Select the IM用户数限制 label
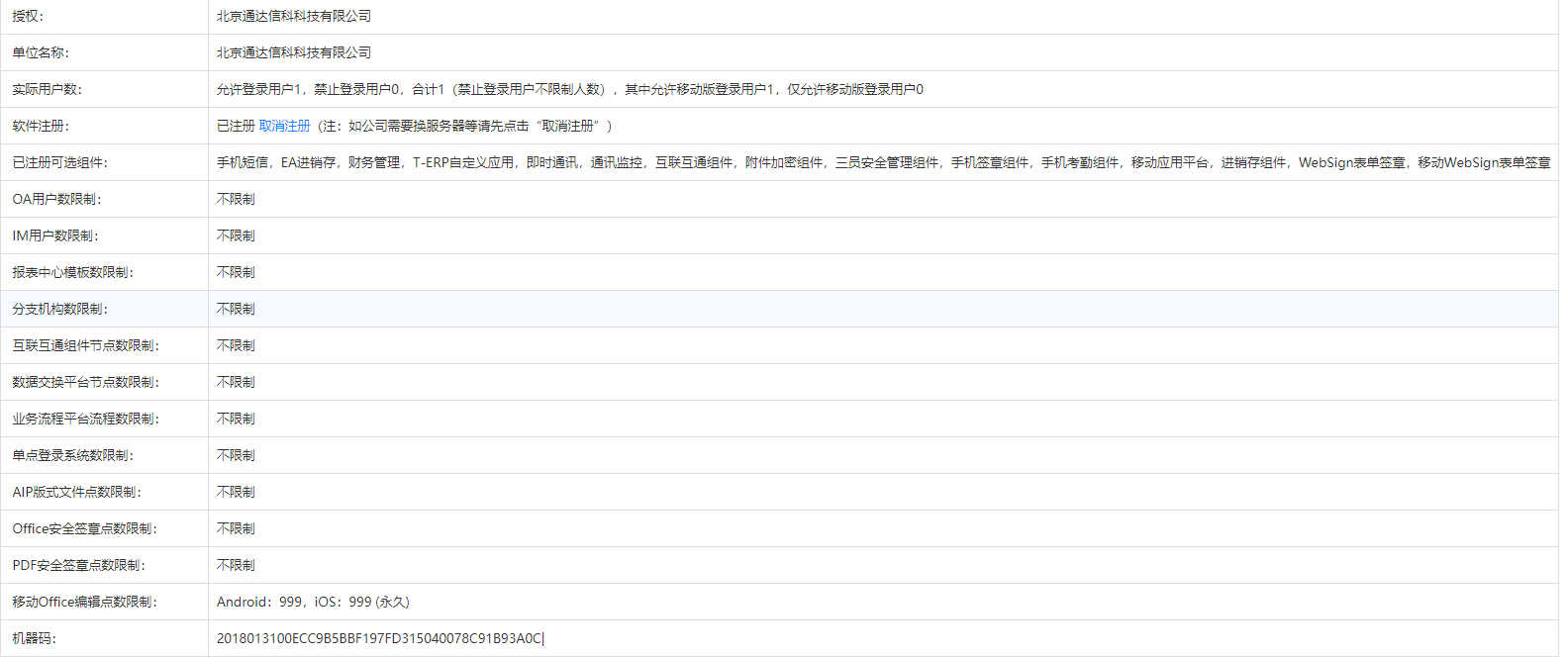This screenshot has height=657, width=1568. pos(55,235)
